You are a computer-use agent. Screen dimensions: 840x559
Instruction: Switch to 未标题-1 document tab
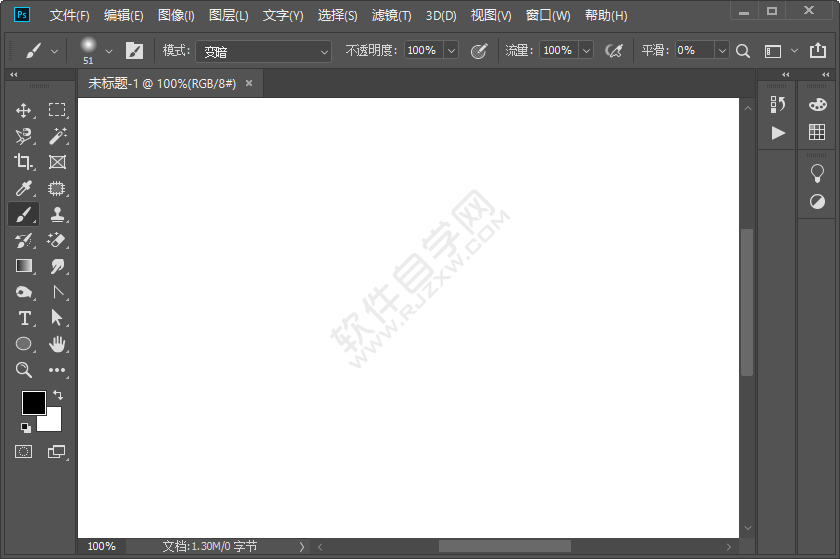[162, 83]
